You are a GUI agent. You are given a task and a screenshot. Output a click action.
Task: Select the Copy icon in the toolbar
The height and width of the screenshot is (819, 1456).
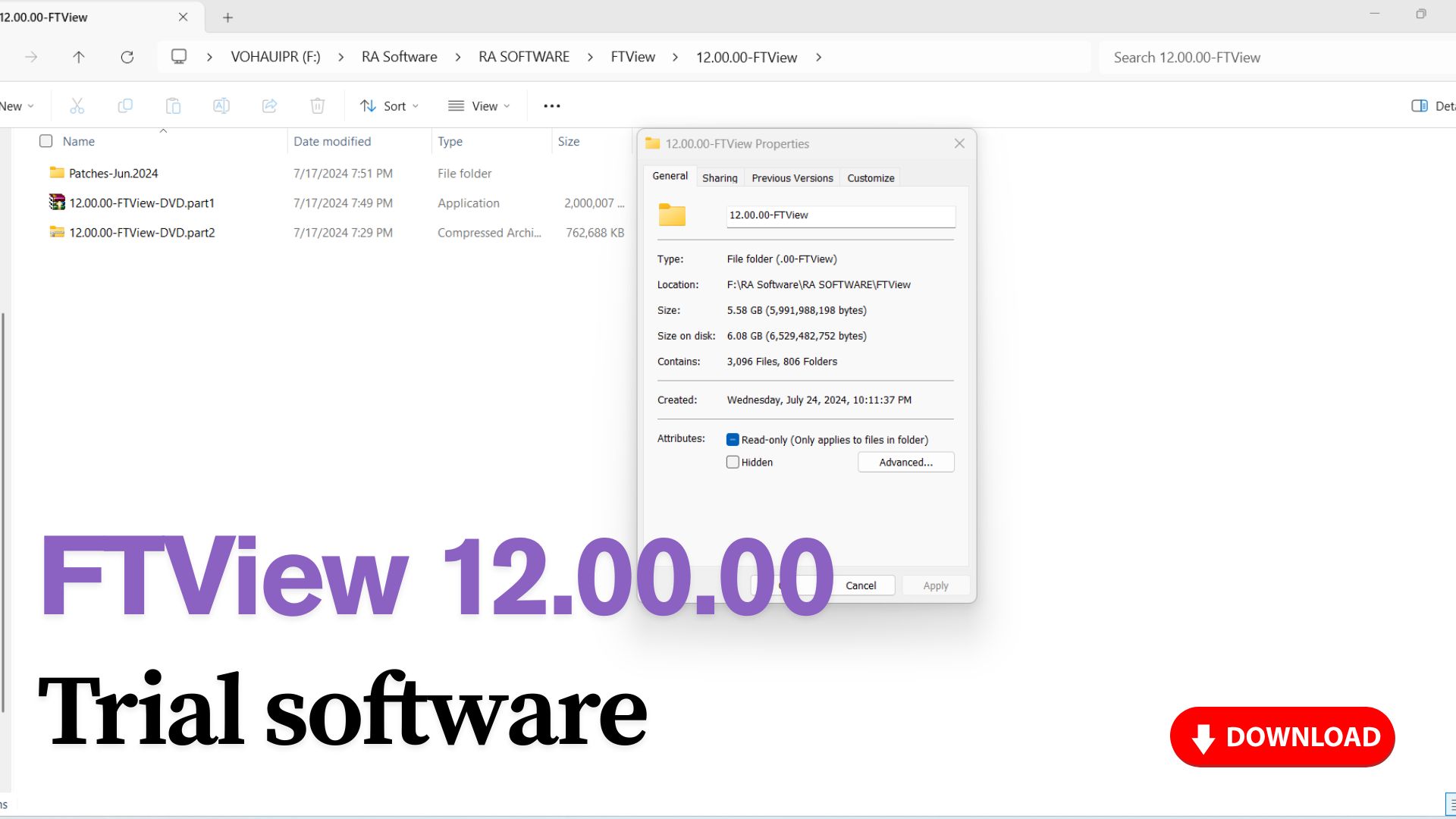125,105
